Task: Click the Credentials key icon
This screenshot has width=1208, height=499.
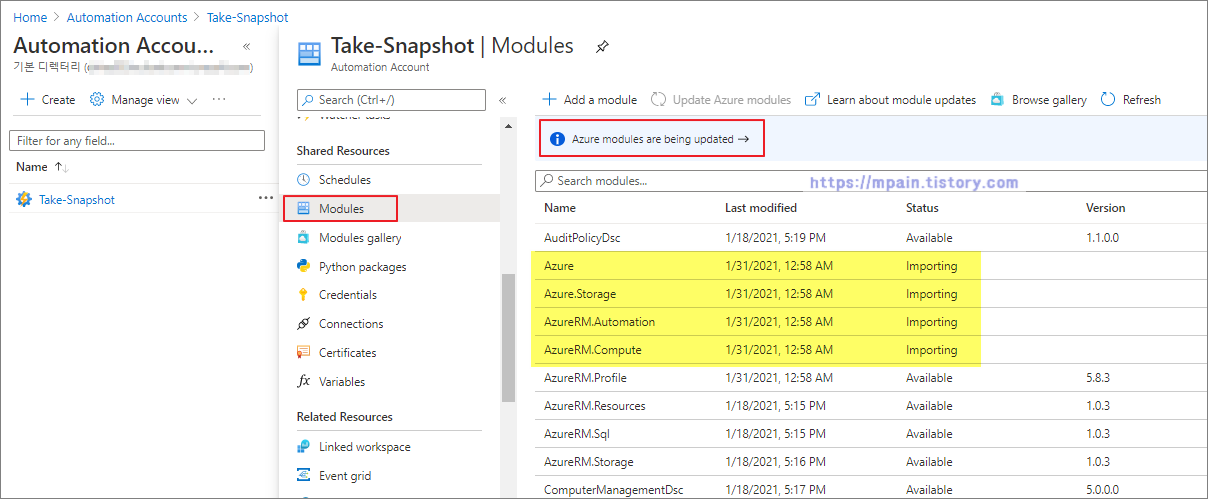Action: (x=304, y=295)
